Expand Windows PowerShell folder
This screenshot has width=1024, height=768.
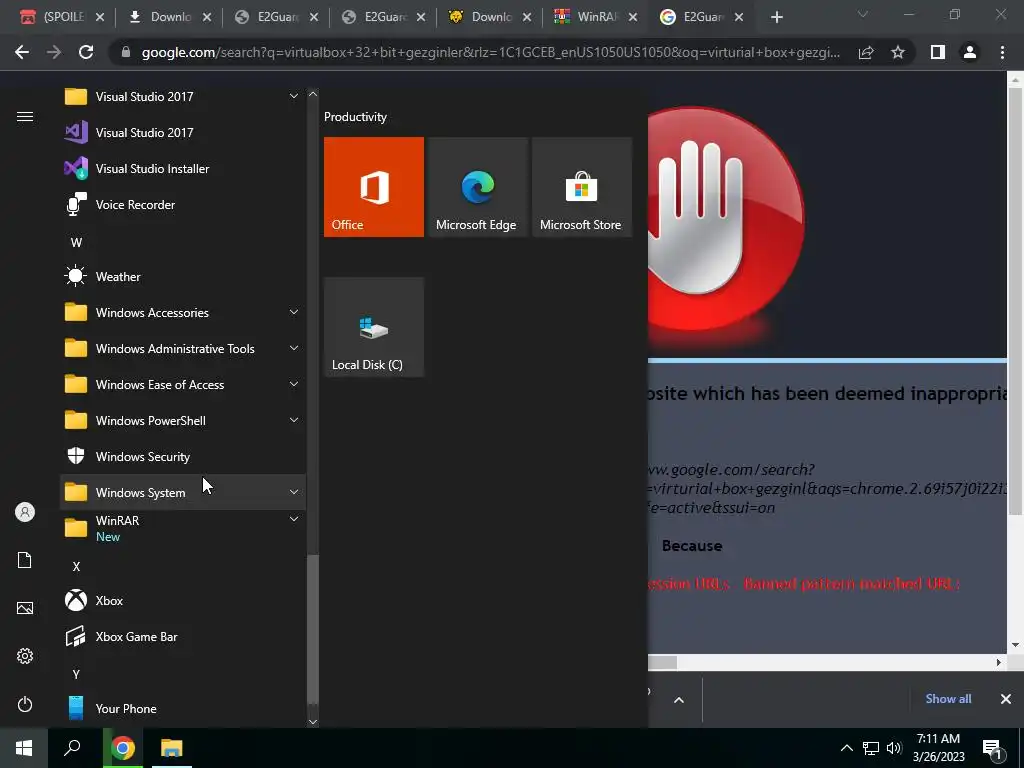click(183, 421)
